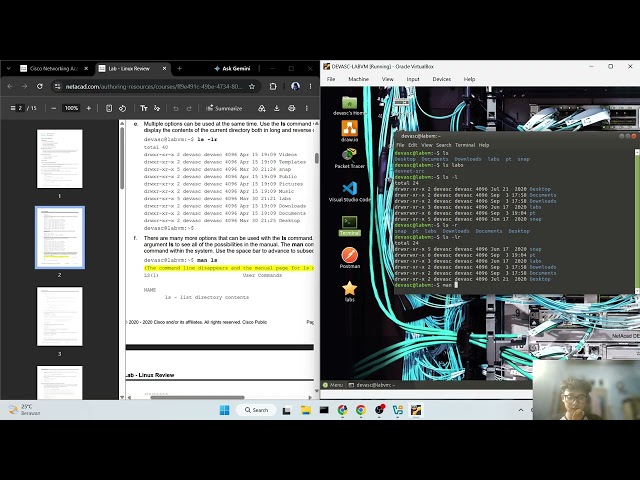Select page 1 thumbnail in sidebar
Viewport: 640px width, 480px height.
(60, 159)
